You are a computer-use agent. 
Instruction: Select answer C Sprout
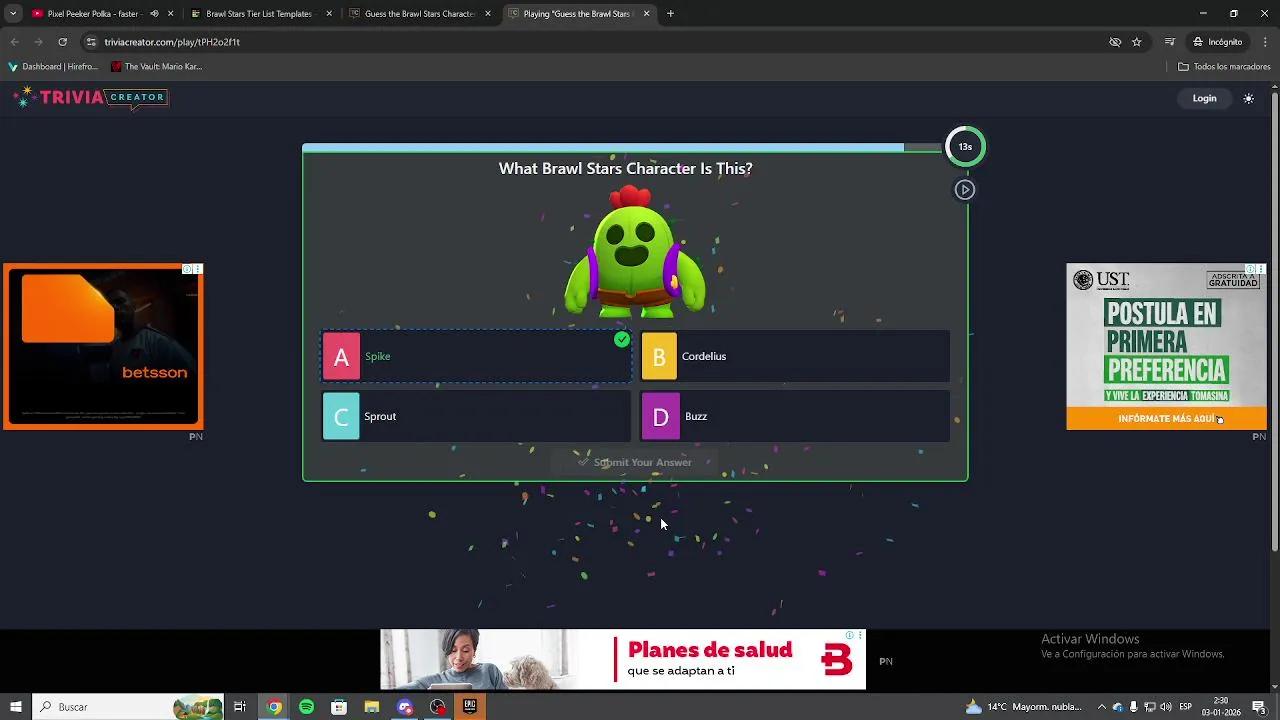[x=476, y=416]
